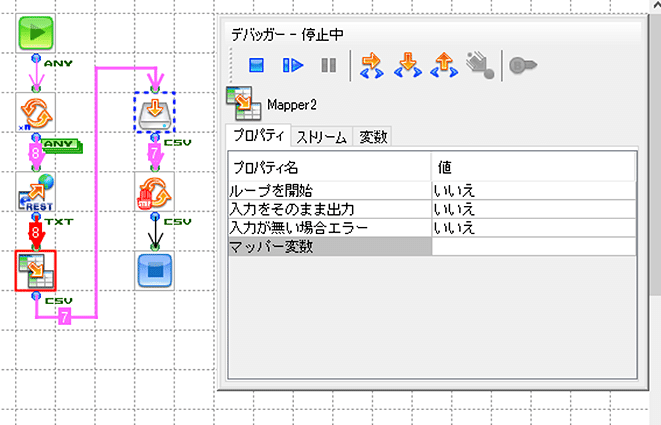Click the greyed hand breakpoint icon
The height and width of the screenshot is (425, 661).
479,66
